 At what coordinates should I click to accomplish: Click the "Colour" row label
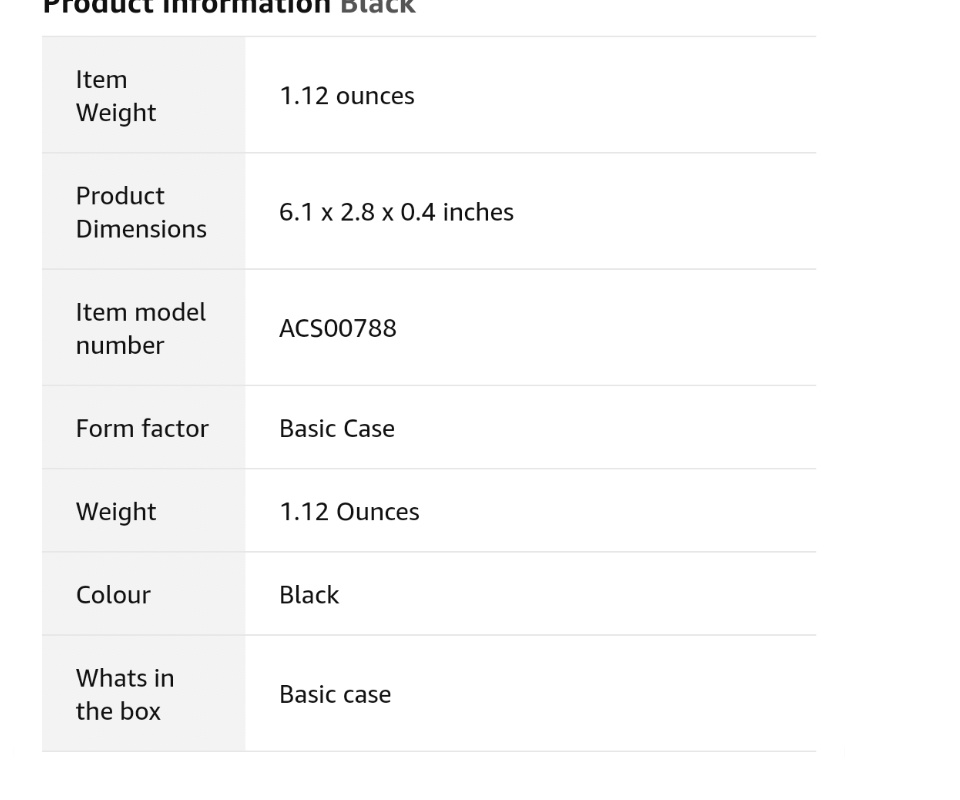[x=111, y=594]
